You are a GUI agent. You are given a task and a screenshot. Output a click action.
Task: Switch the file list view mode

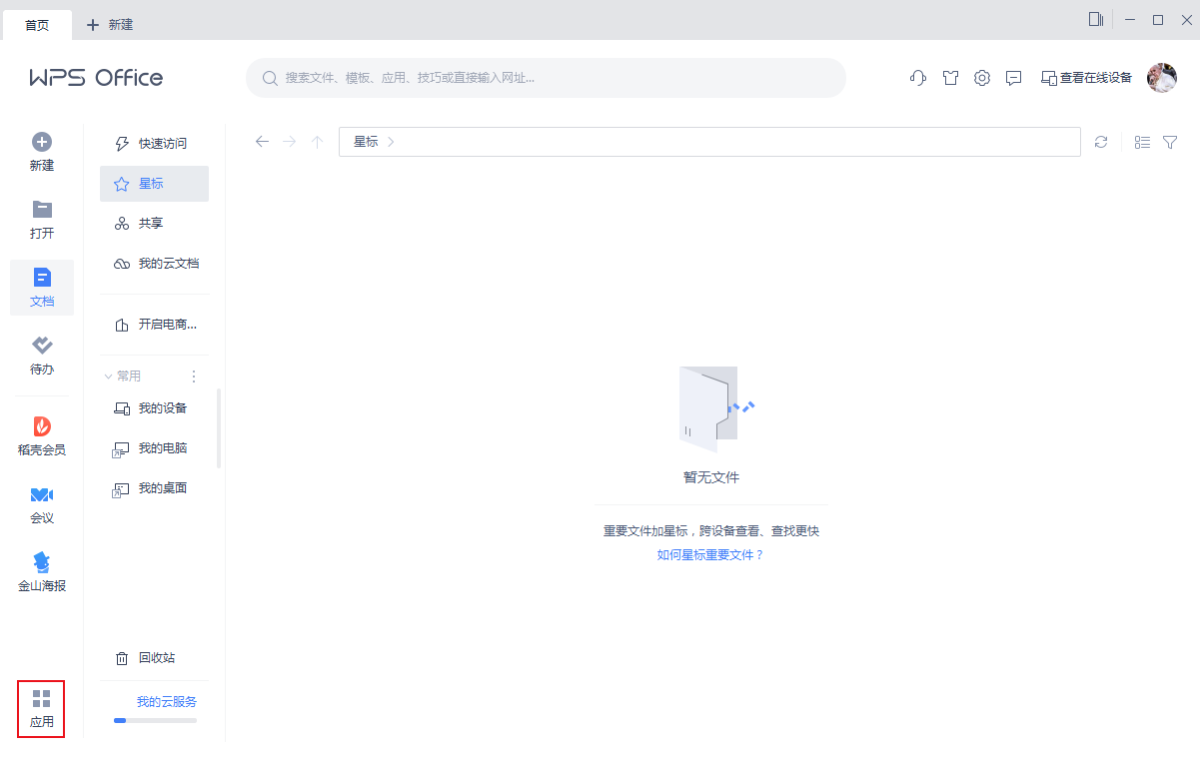click(1142, 142)
